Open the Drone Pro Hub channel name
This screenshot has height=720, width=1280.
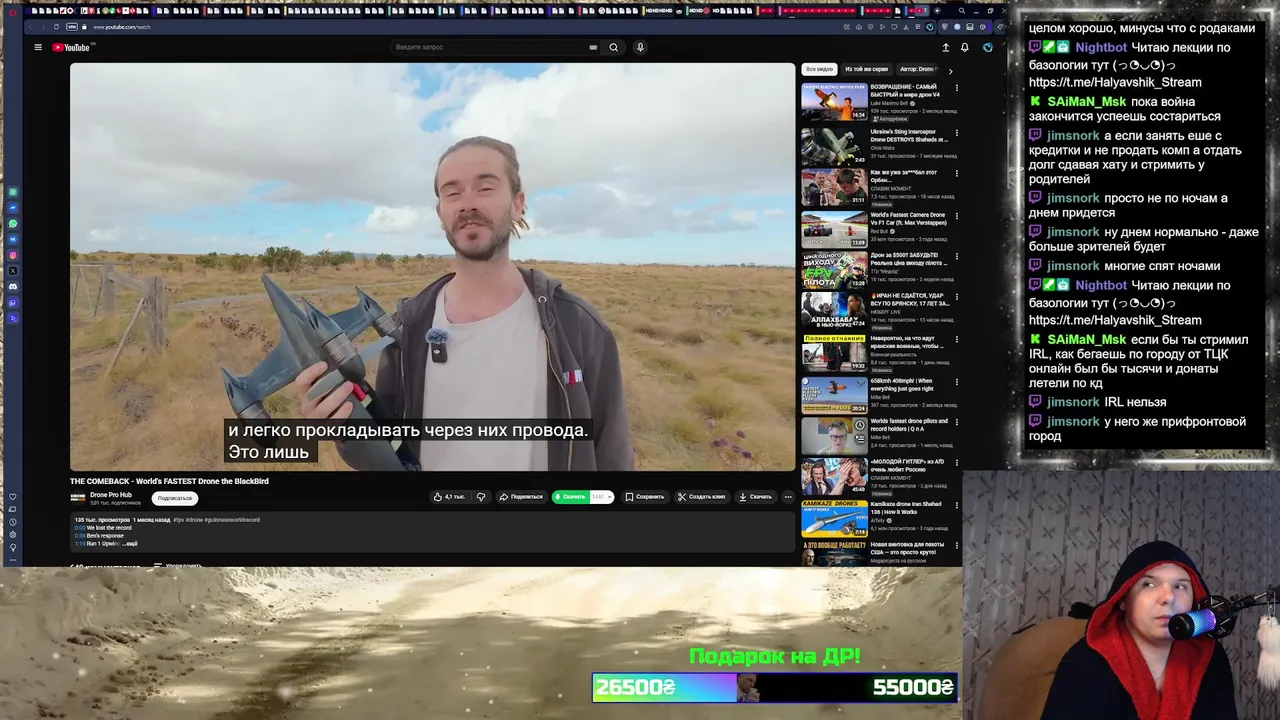[x=111, y=495]
